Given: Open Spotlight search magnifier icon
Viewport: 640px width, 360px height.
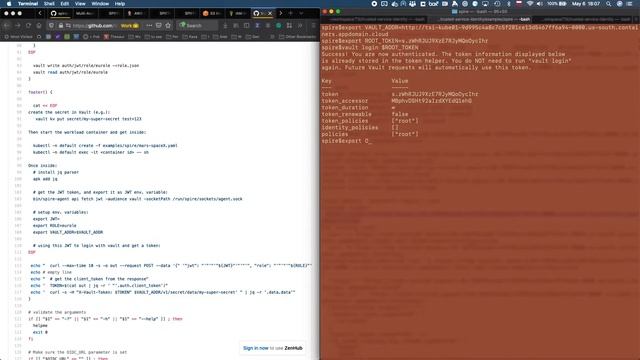Looking at the screenshot, I should click(x=609, y=4).
